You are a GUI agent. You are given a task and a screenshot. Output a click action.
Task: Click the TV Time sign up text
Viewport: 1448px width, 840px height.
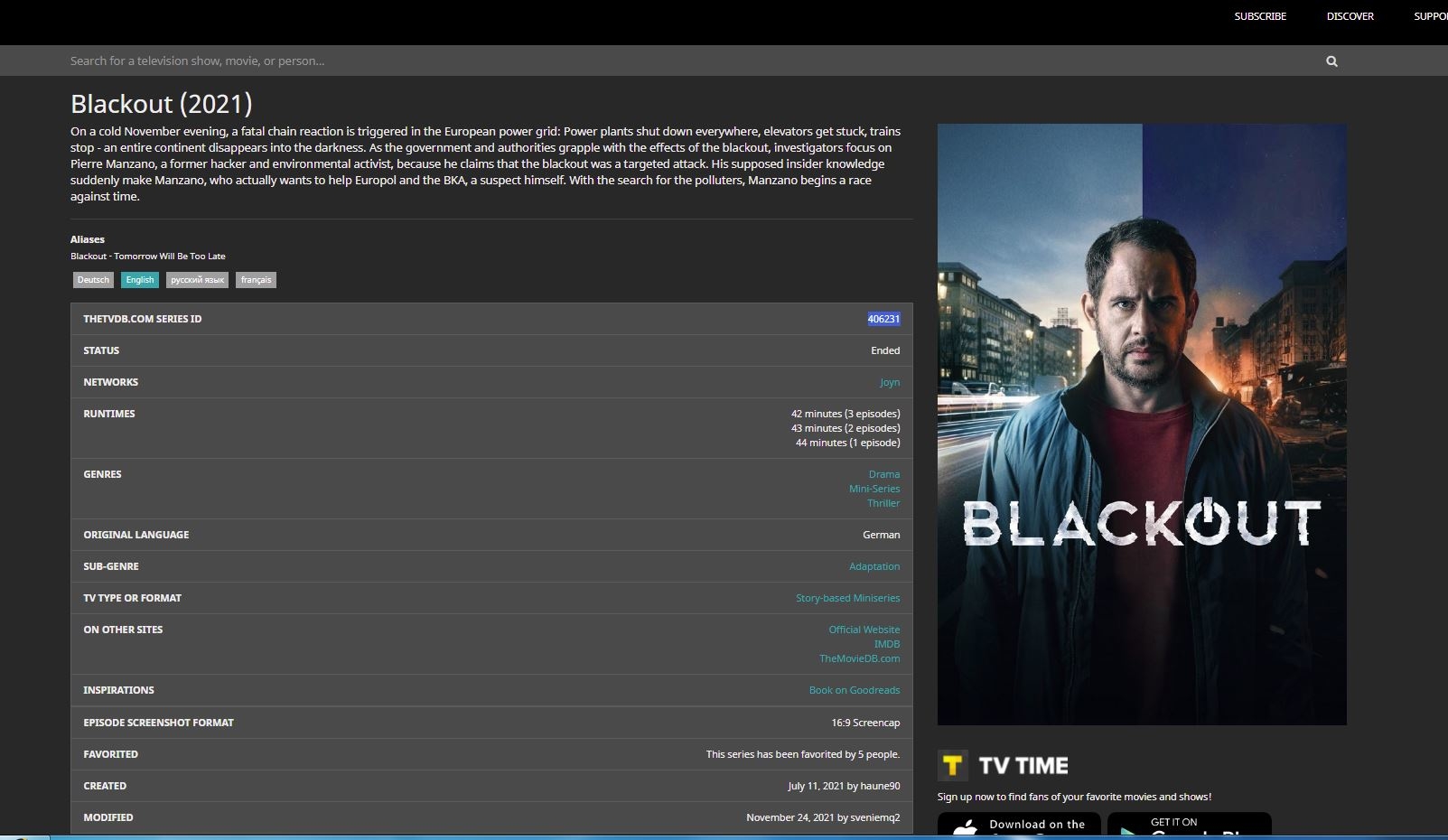pos(1074,797)
